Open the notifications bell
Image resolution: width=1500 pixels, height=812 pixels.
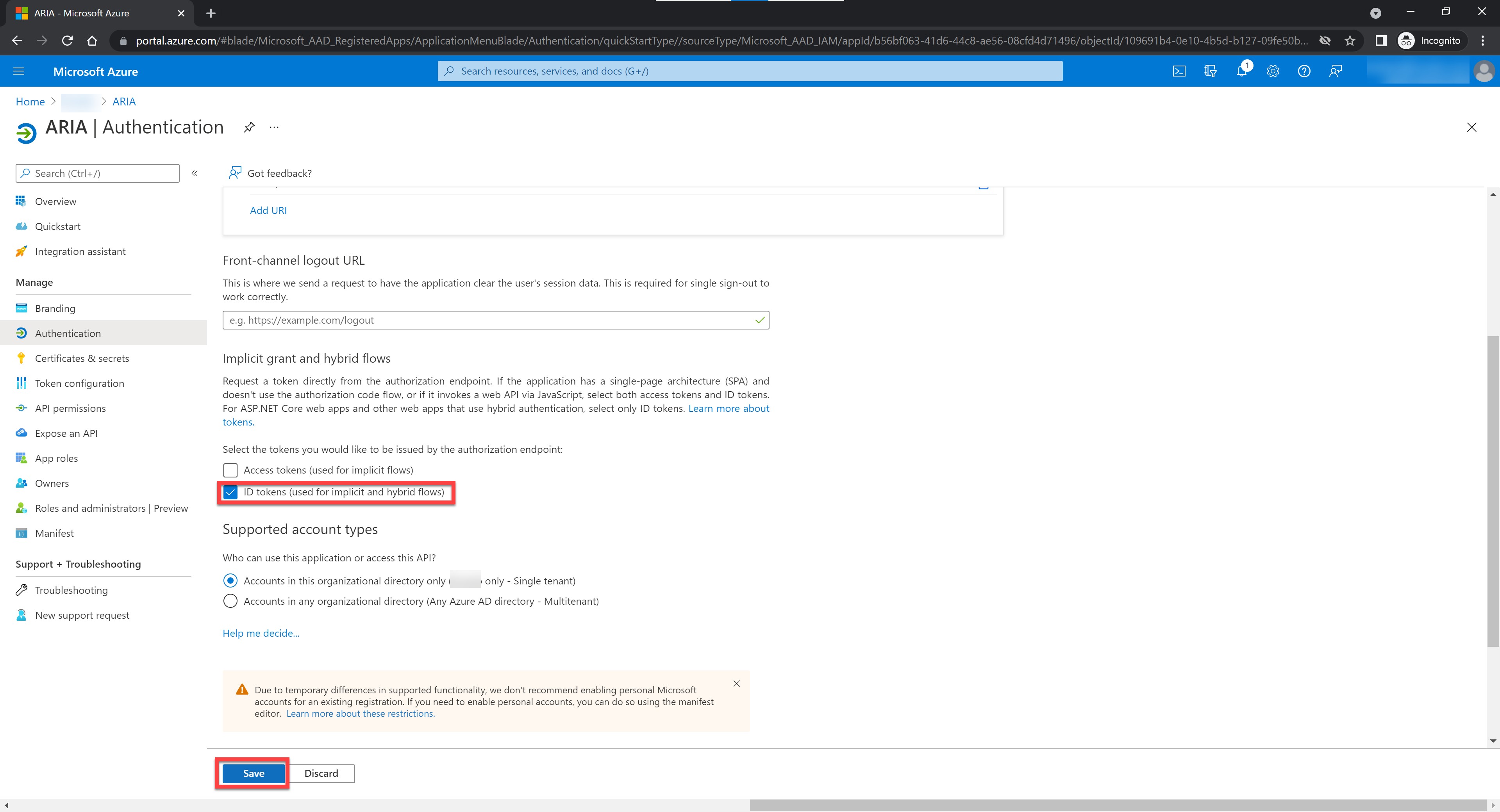click(x=1241, y=71)
